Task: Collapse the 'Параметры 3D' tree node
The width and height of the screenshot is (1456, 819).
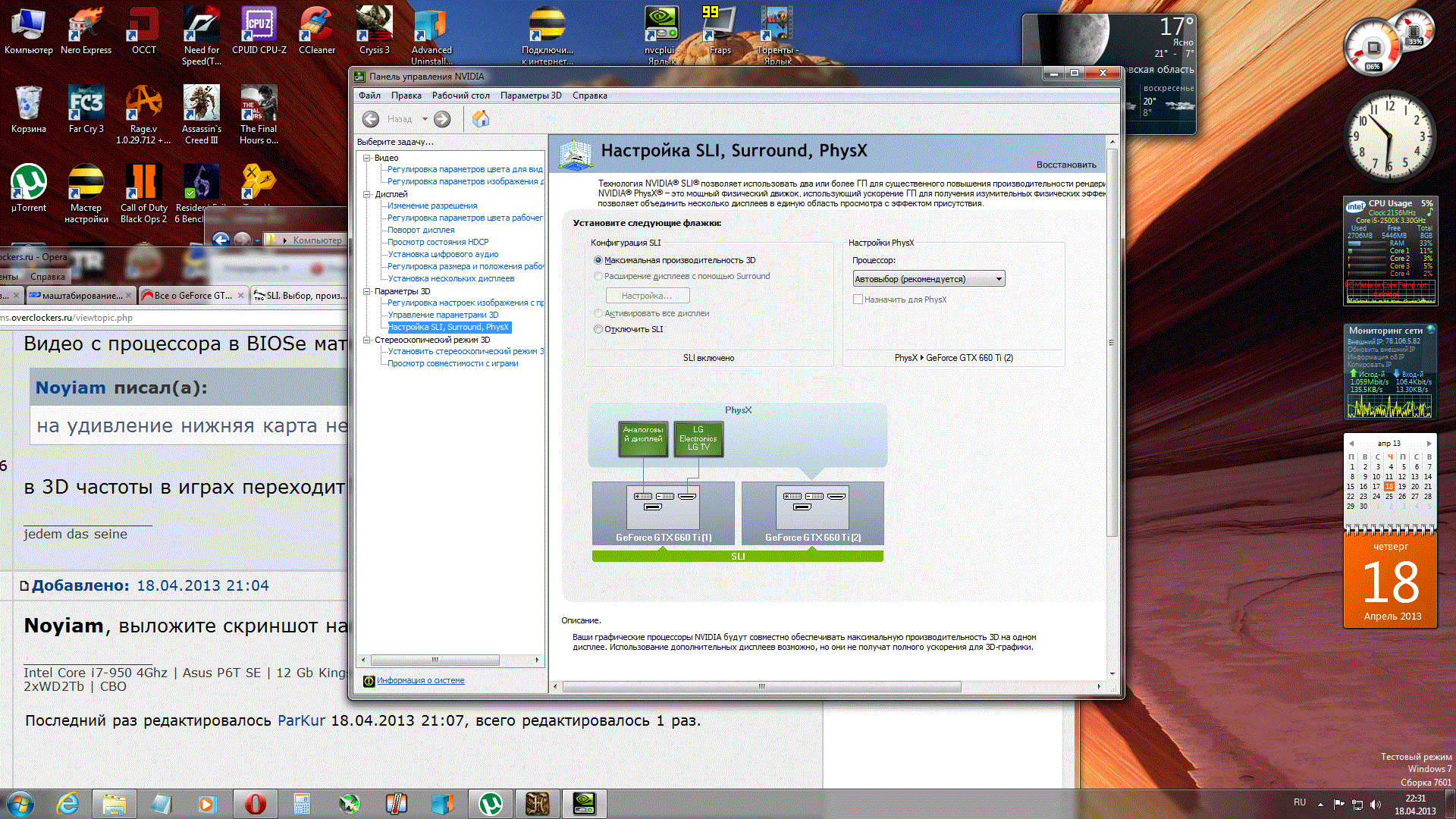Action: [367, 291]
